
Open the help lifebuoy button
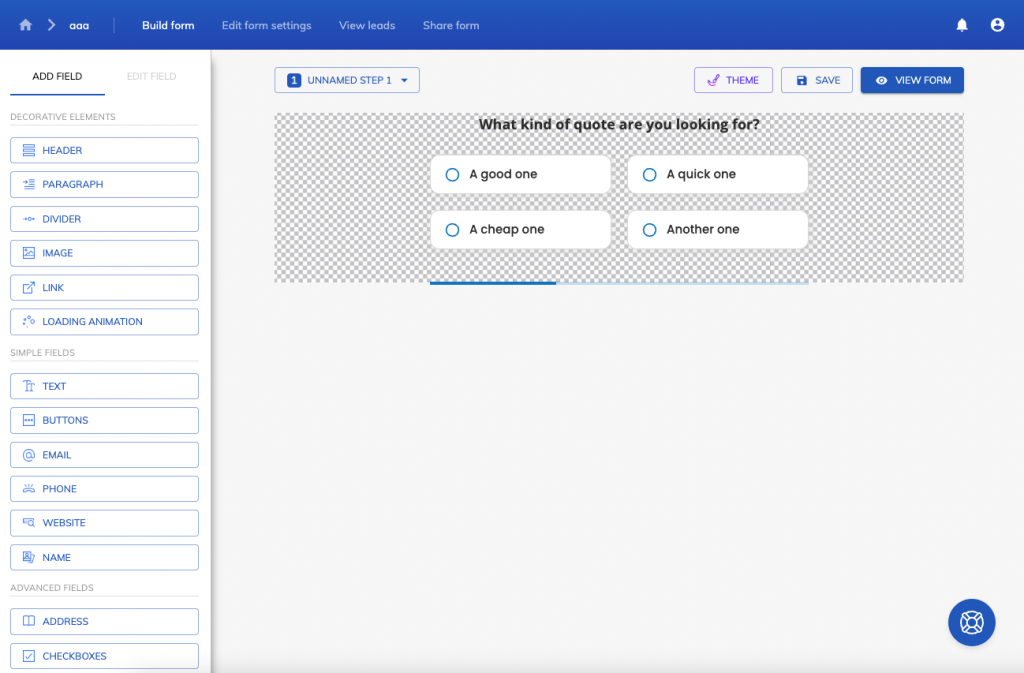[x=972, y=622]
